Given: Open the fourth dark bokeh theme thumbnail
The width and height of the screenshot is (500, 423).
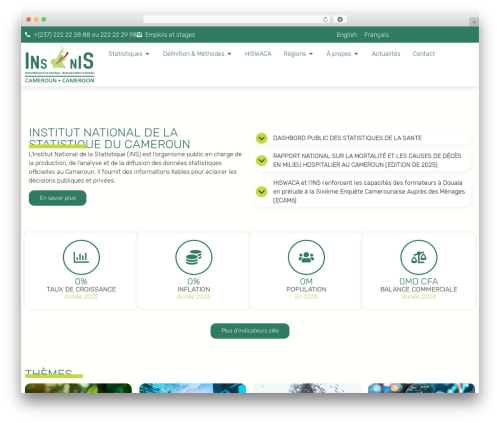Looking at the screenshot, I should pyautogui.click(x=421, y=388).
